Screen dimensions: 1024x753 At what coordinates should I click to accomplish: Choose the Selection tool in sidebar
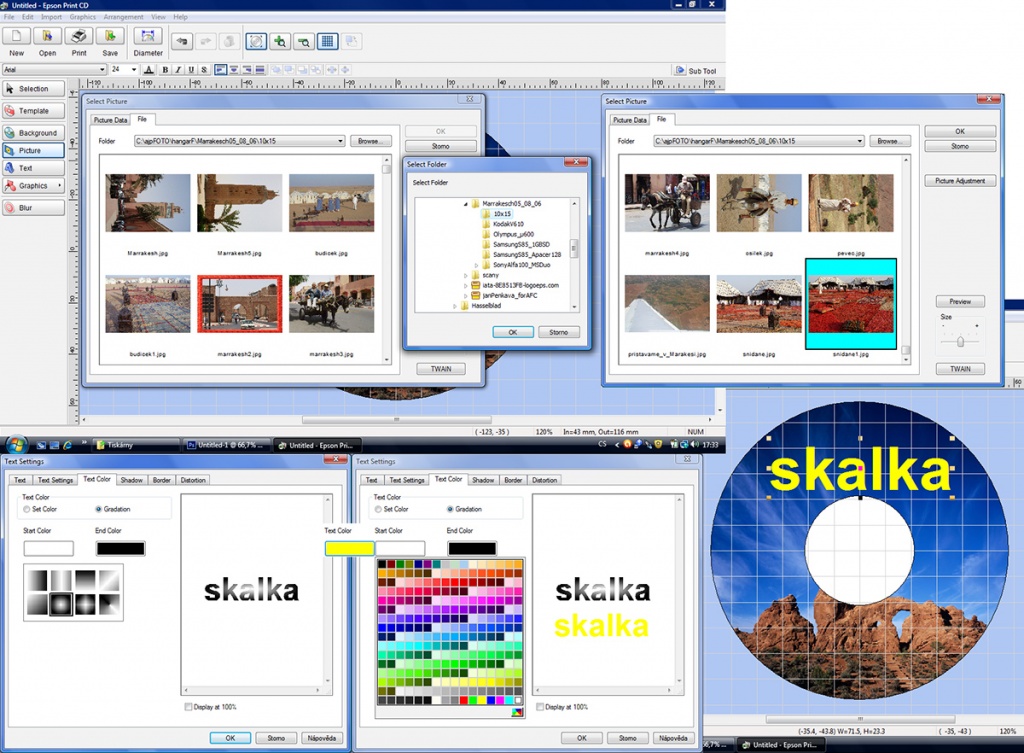click(x=34, y=89)
